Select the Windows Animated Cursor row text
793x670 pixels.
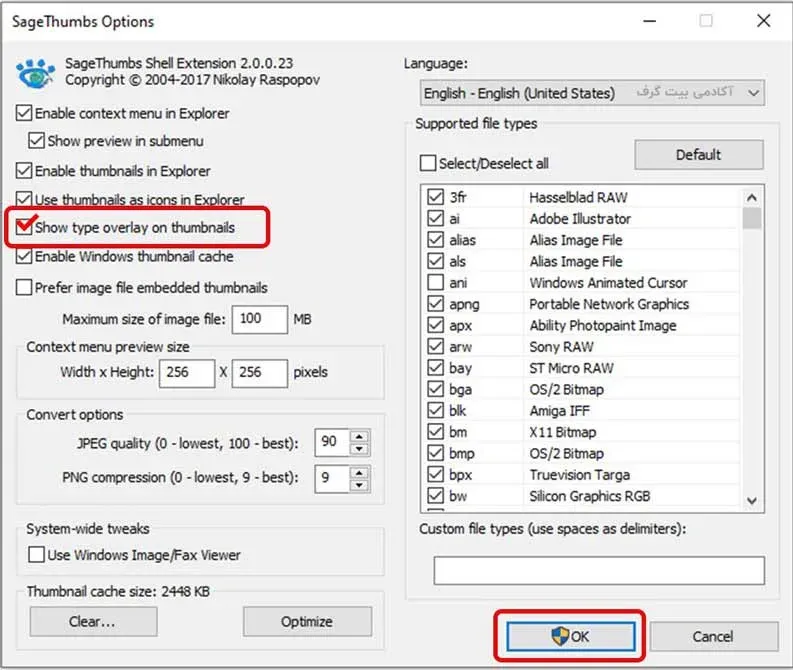coord(608,283)
